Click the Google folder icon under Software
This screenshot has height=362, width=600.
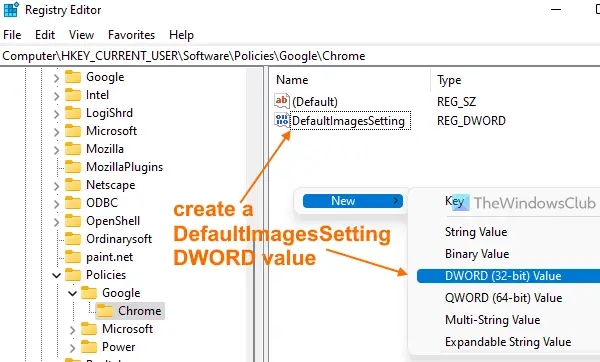(73, 77)
